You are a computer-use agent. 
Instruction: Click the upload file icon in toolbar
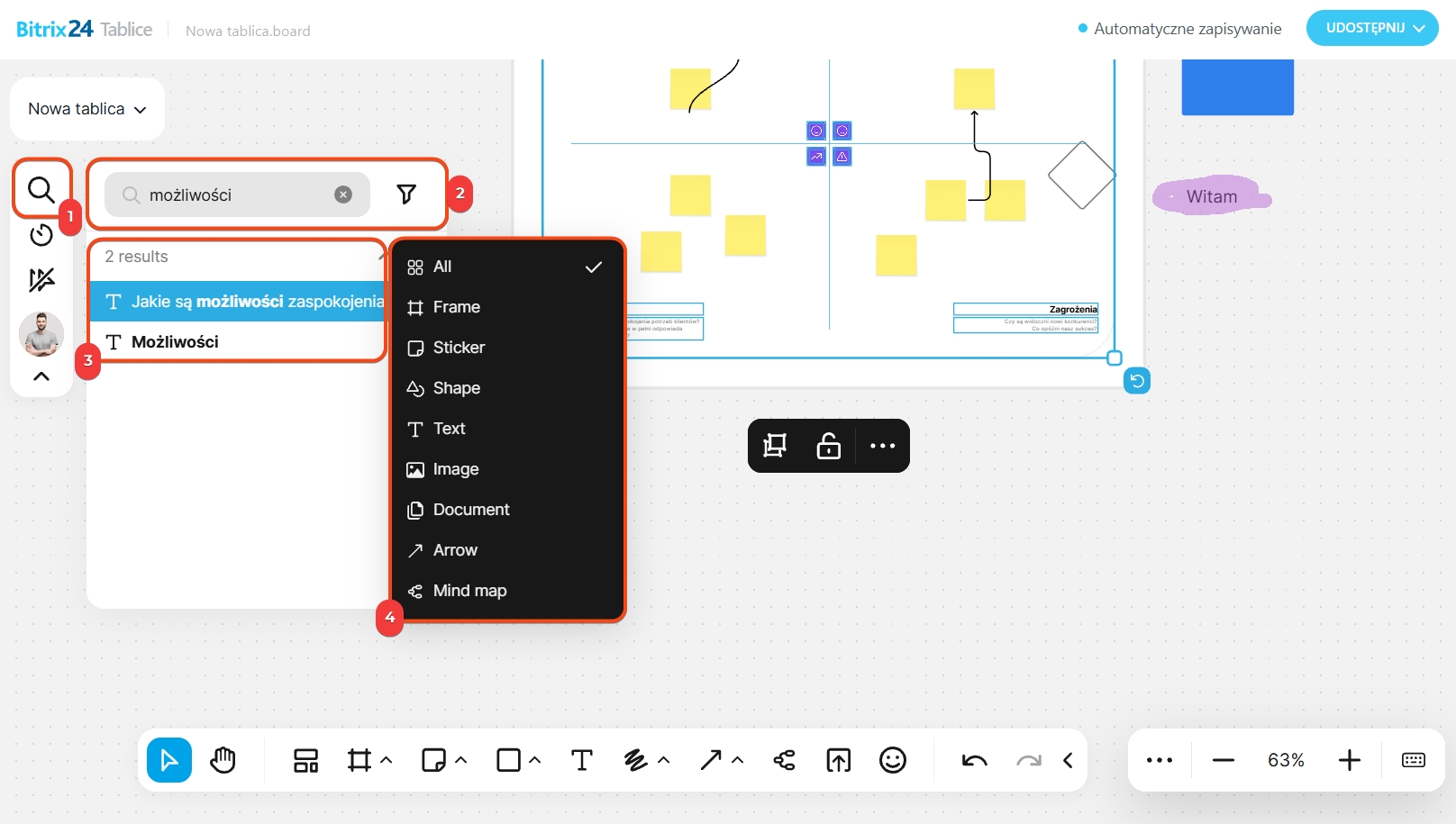tap(838, 760)
